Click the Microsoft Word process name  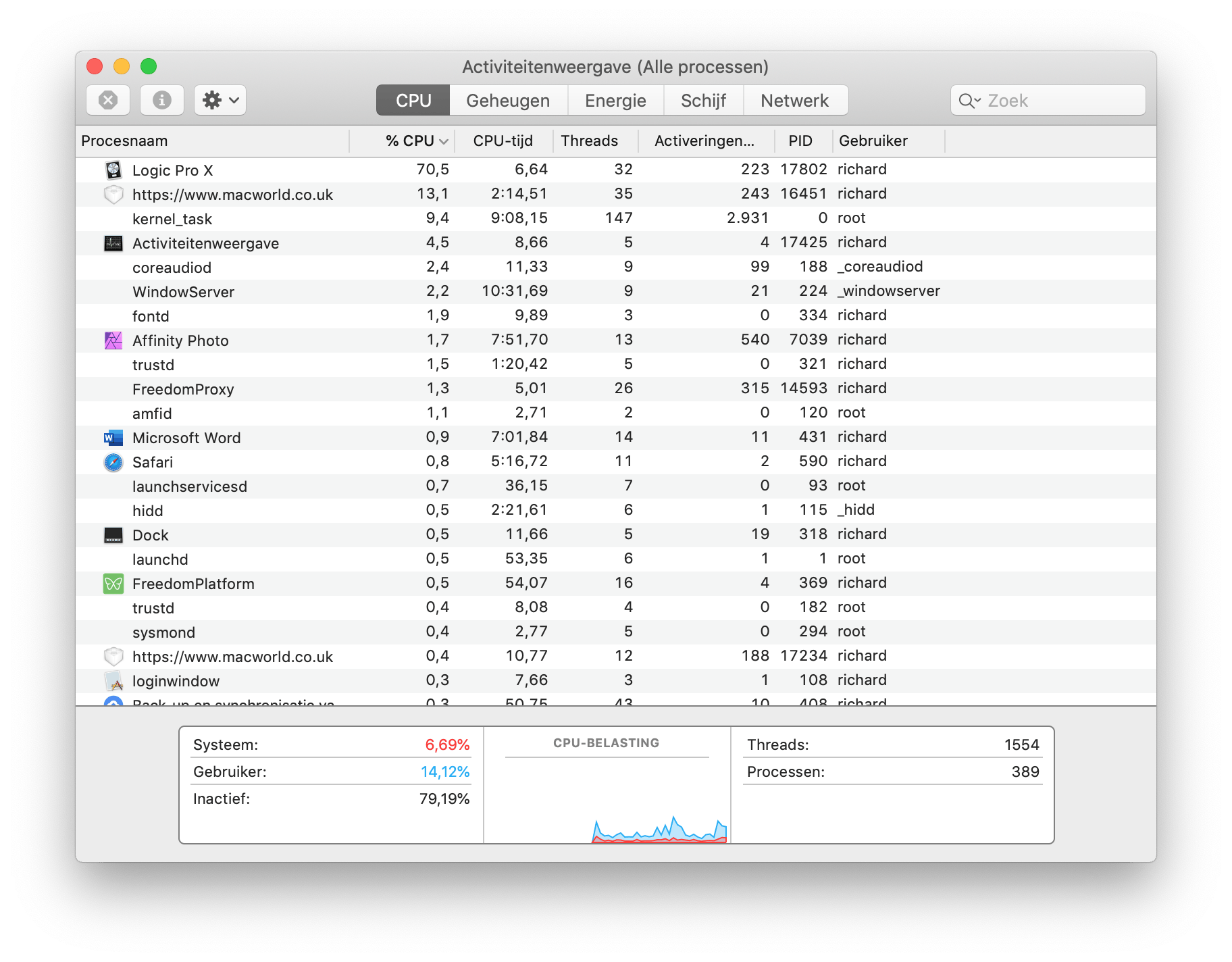186,438
